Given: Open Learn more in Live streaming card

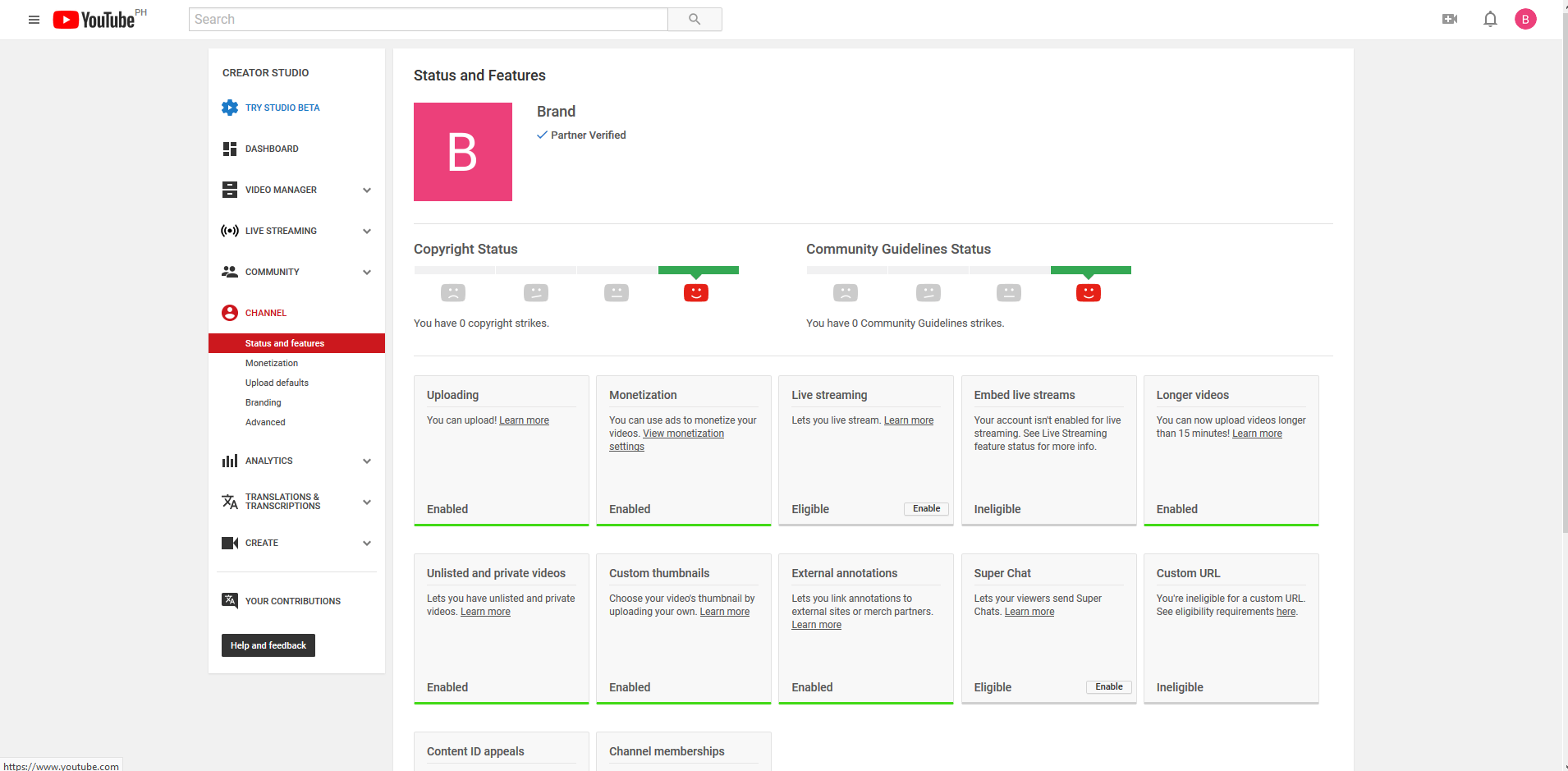Looking at the screenshot, I should coord(909,420).
